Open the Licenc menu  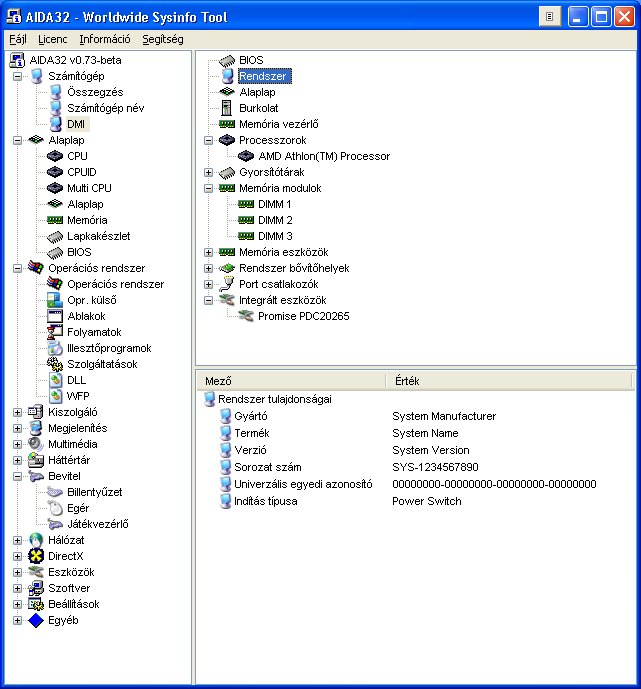click(53, 40)
